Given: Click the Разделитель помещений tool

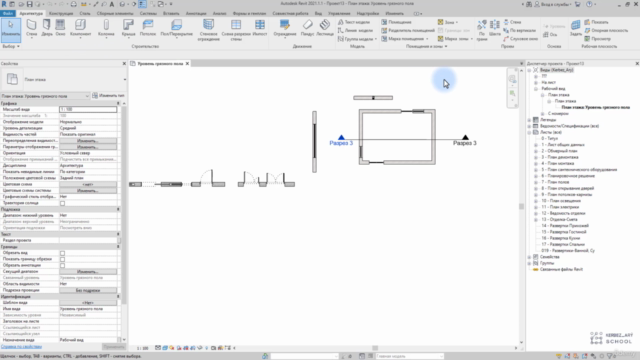Looking at the screenshot, I should [x=408, y=30].
